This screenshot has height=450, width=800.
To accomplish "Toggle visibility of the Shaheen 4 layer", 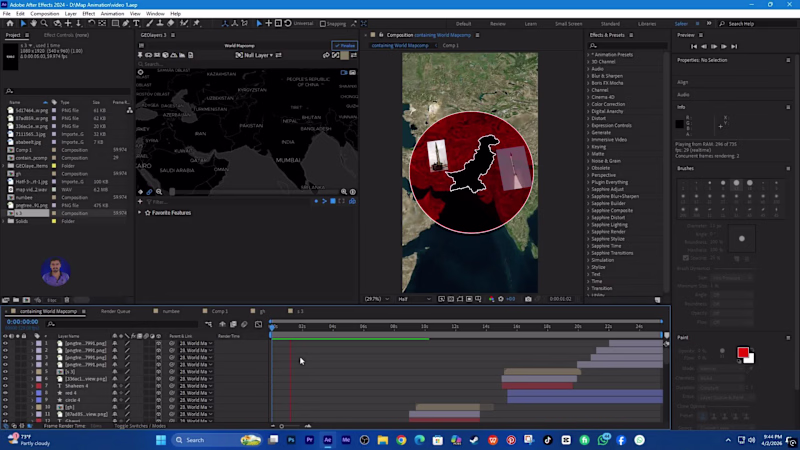I will tap(5, 385).
